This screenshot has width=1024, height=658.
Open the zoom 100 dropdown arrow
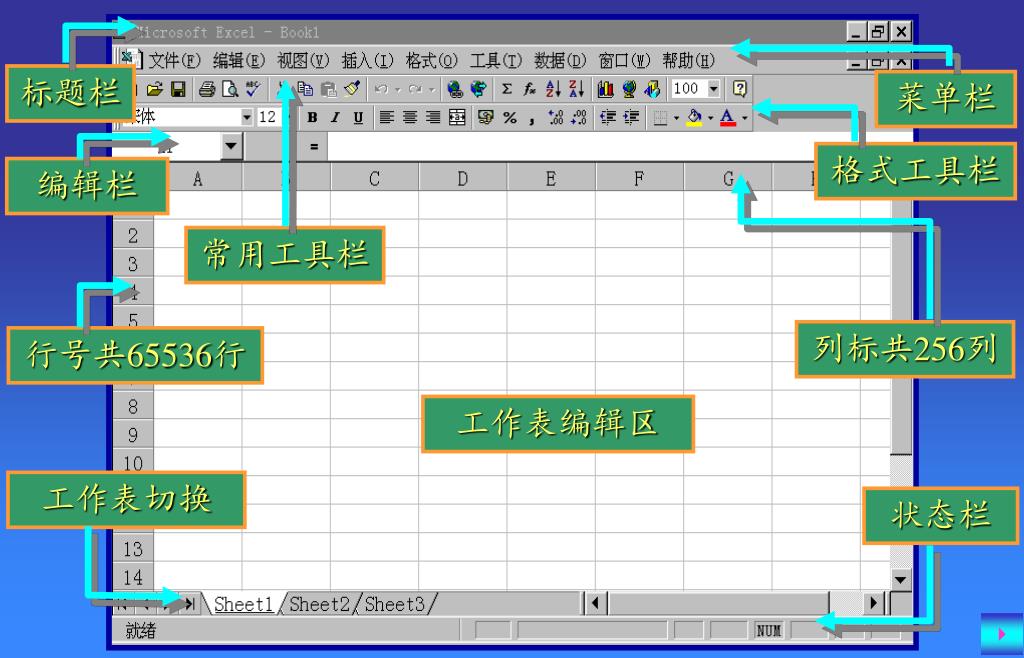pyautogui.click(x=714, y=89)
